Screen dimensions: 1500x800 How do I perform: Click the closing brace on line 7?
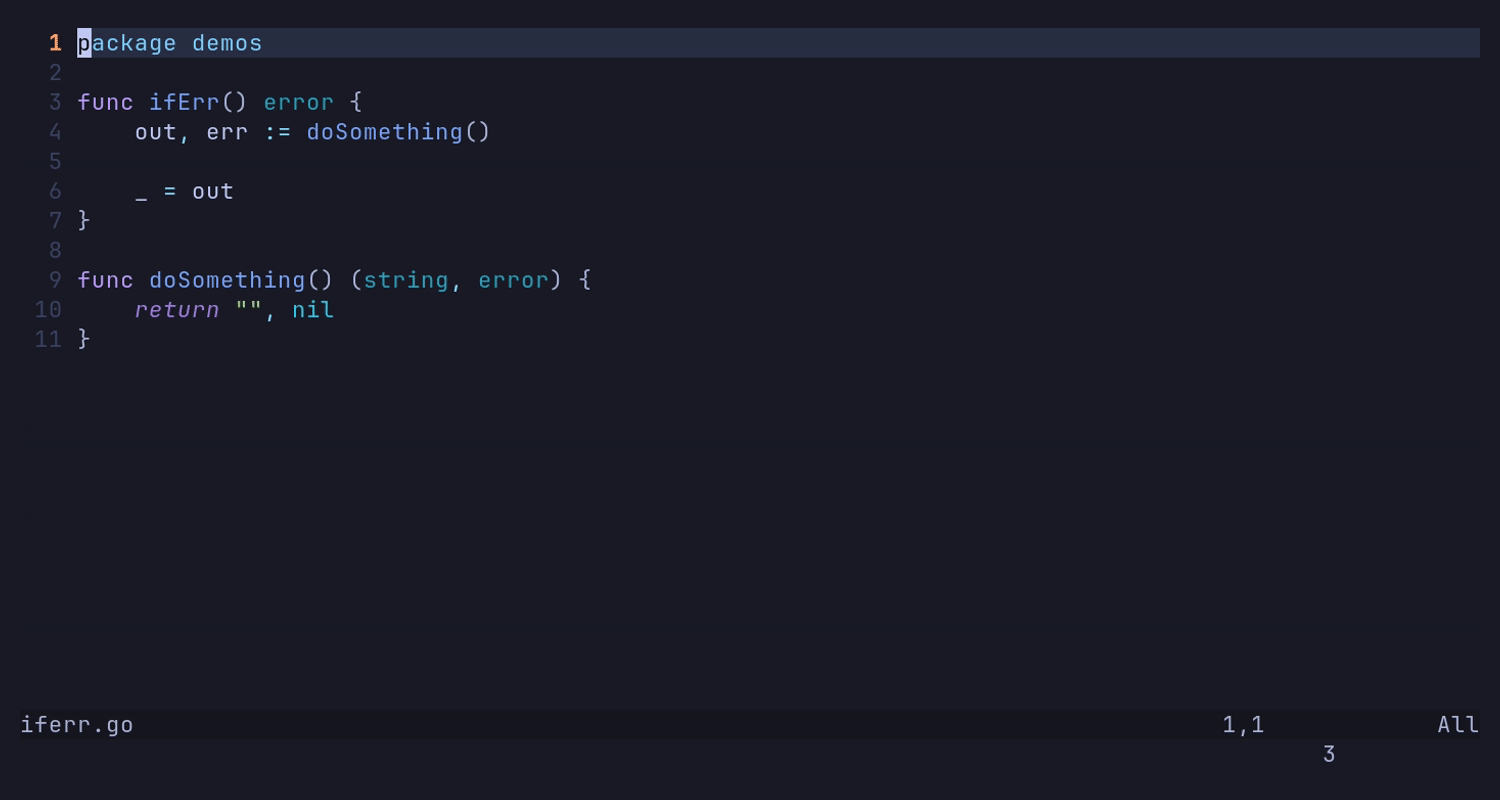pyautogui.click(x=84, y=221)
